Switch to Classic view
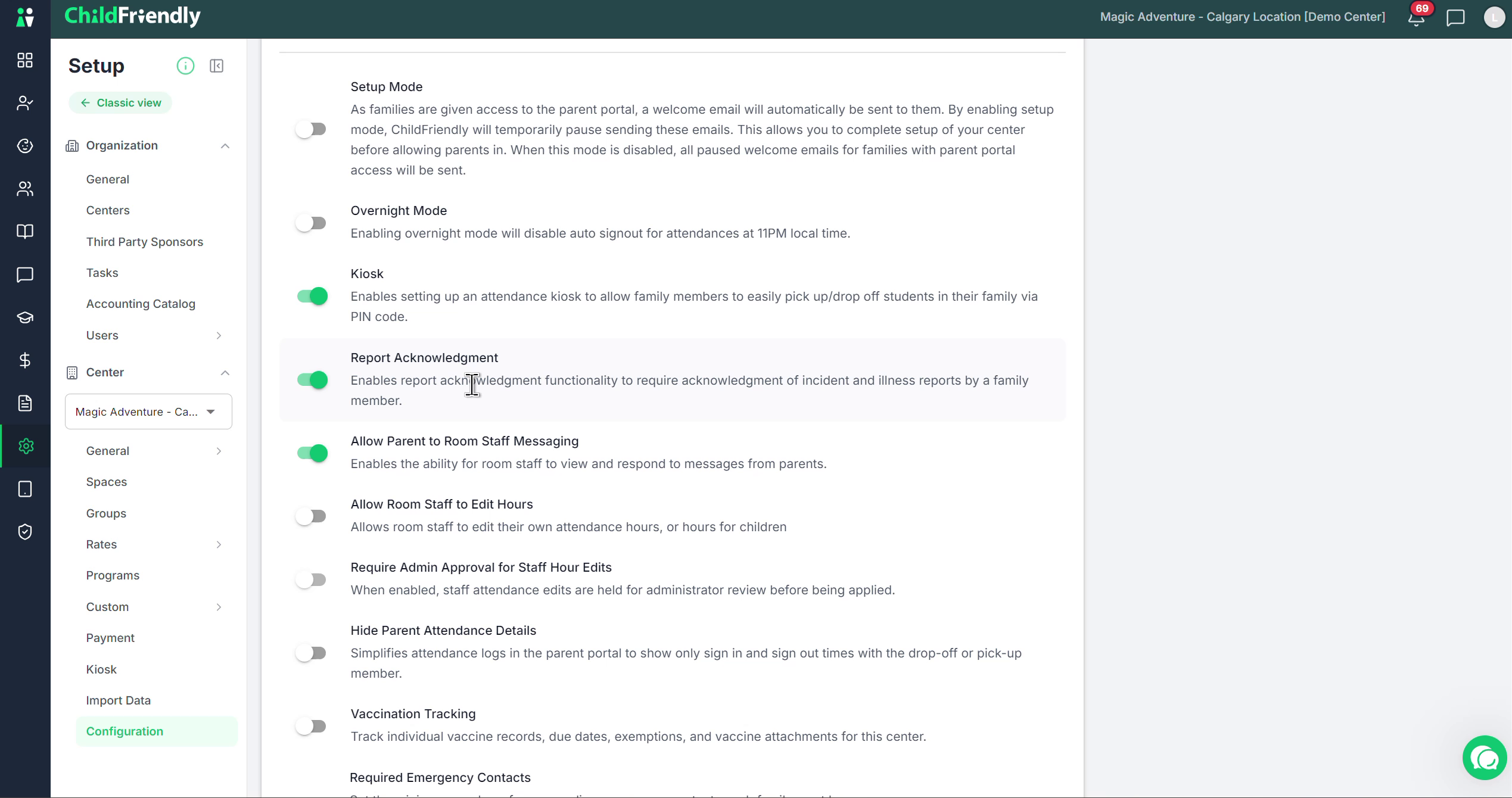The width and height of the screenshot is (1512, 798). 120,103
